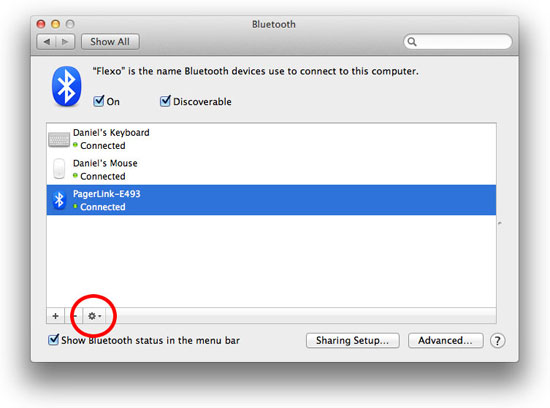The width and height of the screenshot is (550, 408).
Task: Toggle the Discoverable checkbox
Action: [x=165, y=101]
